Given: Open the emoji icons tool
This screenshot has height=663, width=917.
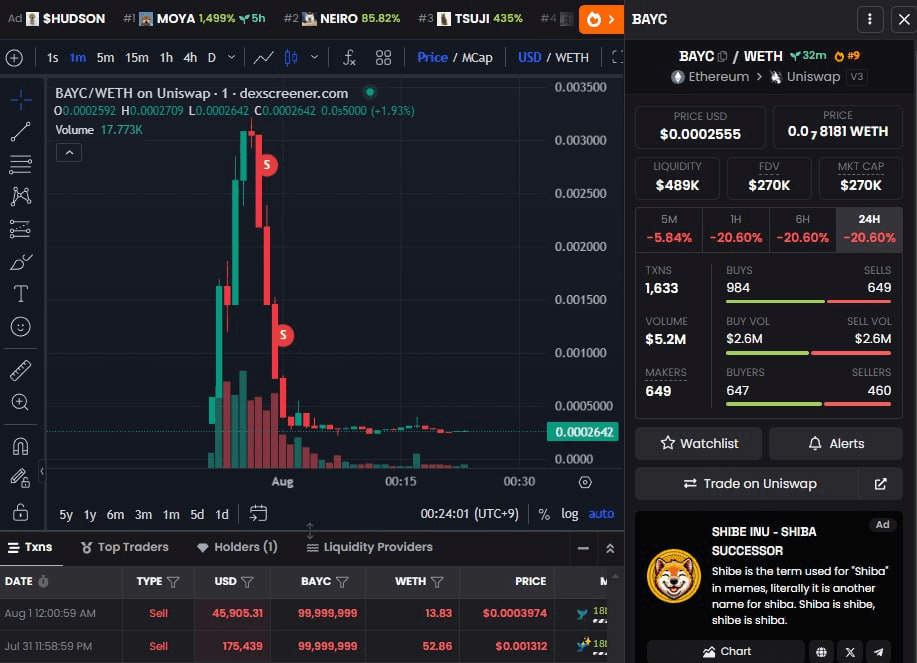Looking at the screenshot, I should (20, 326).
